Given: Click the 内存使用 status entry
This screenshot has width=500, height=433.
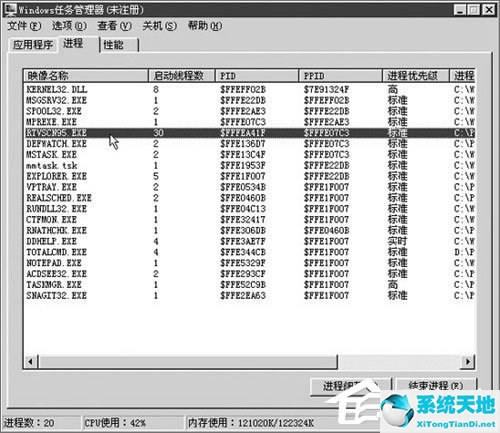Looking at the screenshot, I should 250,423.
